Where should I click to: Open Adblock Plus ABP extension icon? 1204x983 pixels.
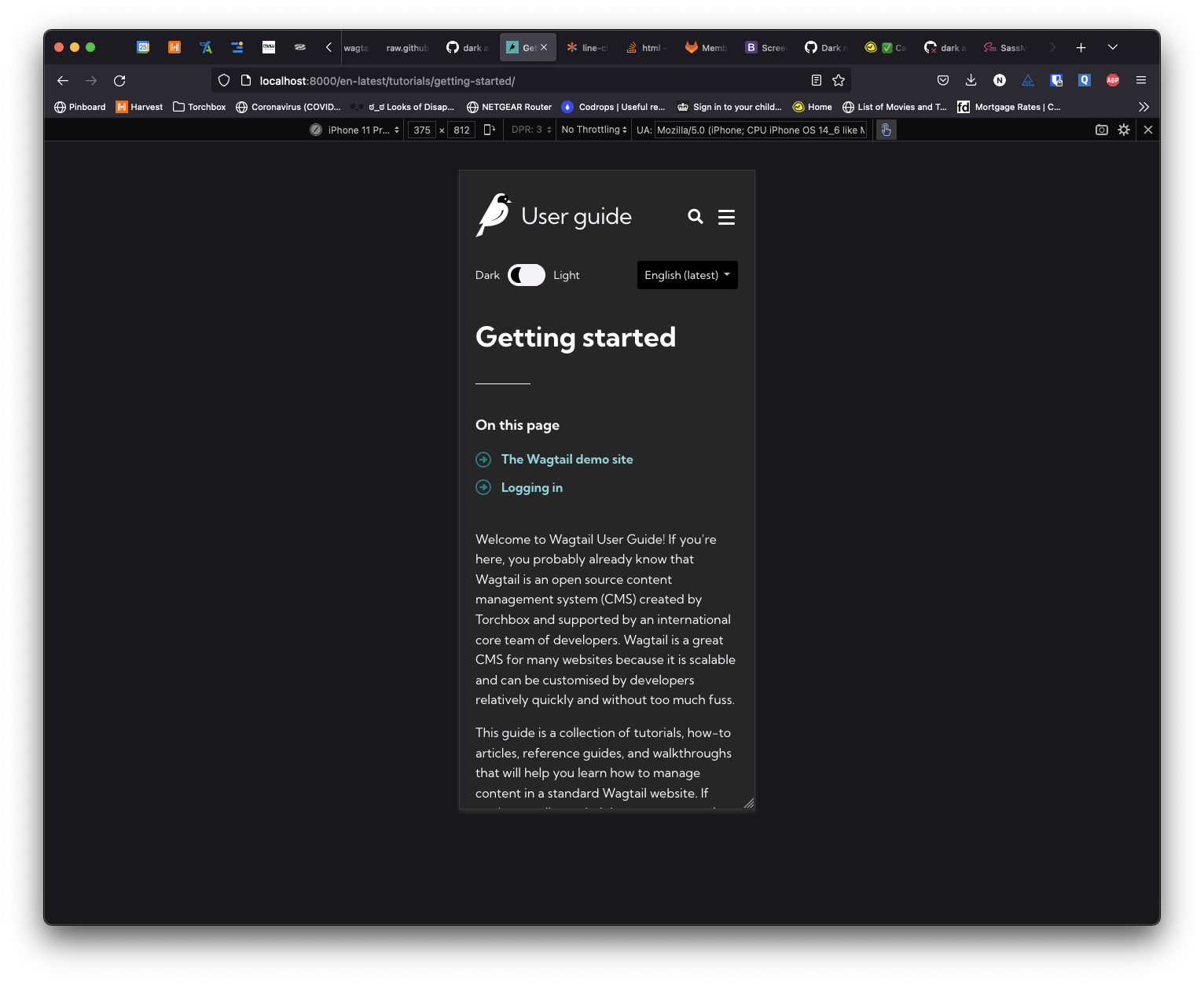[1113, 80]
